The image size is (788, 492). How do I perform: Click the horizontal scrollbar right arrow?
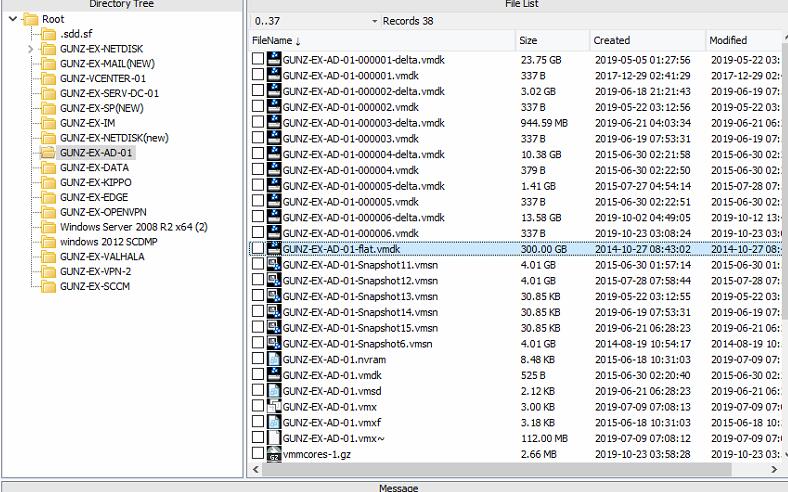click(x=774, y=468)
